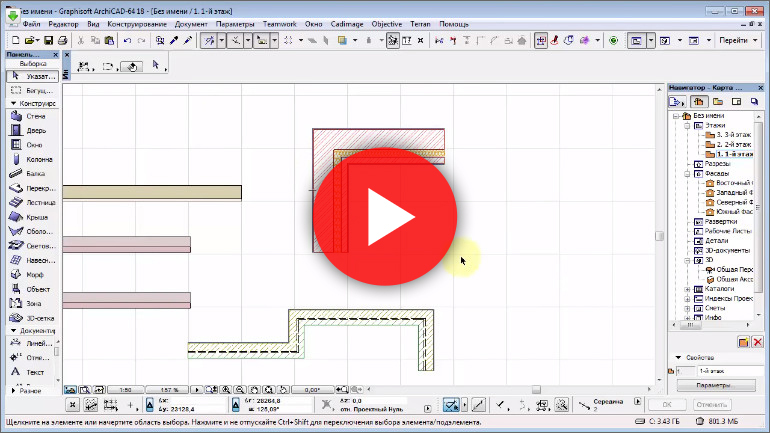This screenshot has height=433, width=770.
Task: Click the Print icon in toolbar
Action: 62,40
